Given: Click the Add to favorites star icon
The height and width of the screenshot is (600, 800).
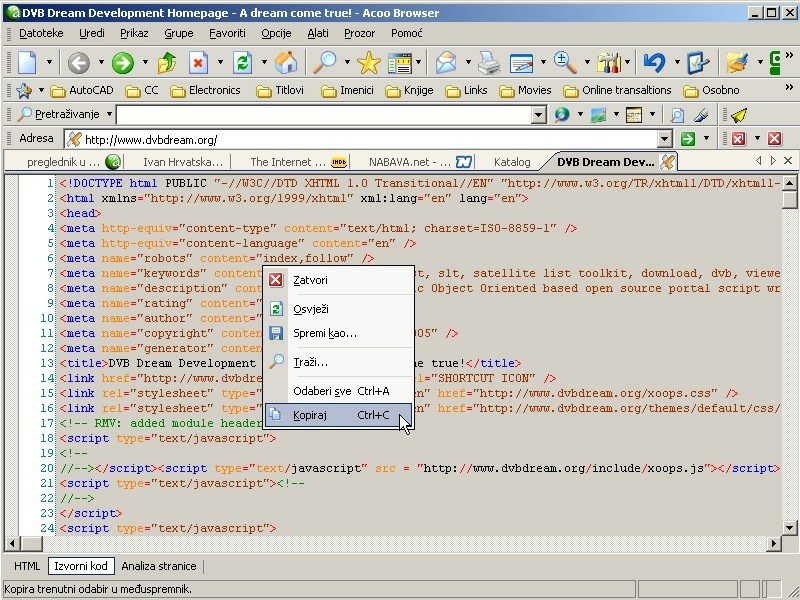Looking at the screenshot, I should [x=24, y=90].
